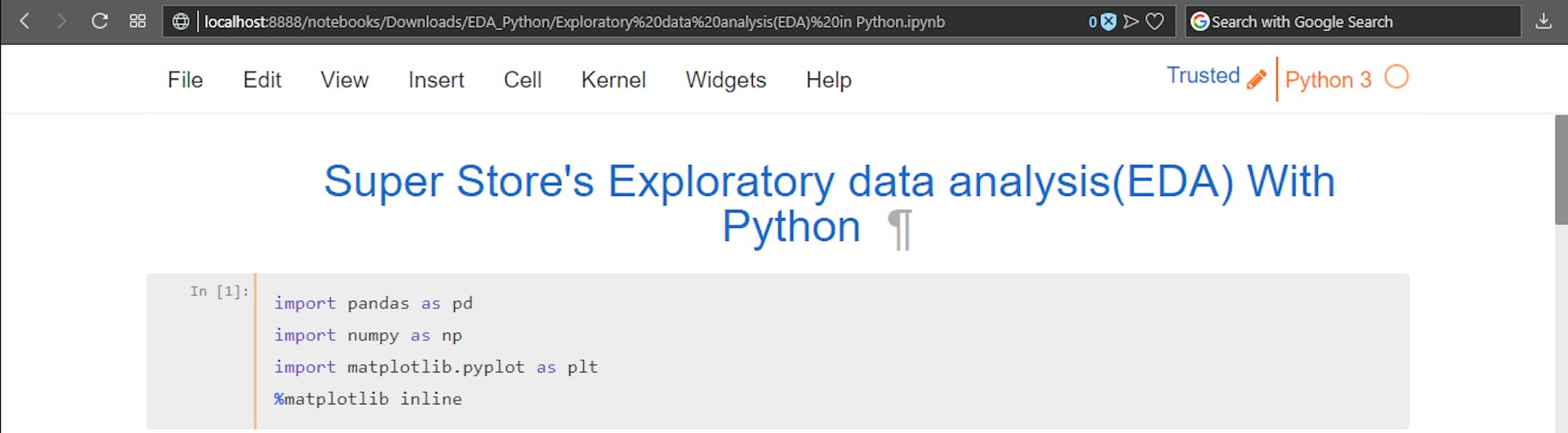This screenshot has height=433, width=1568.
Task: Expand the Cell menu
Action: (522, 80)
